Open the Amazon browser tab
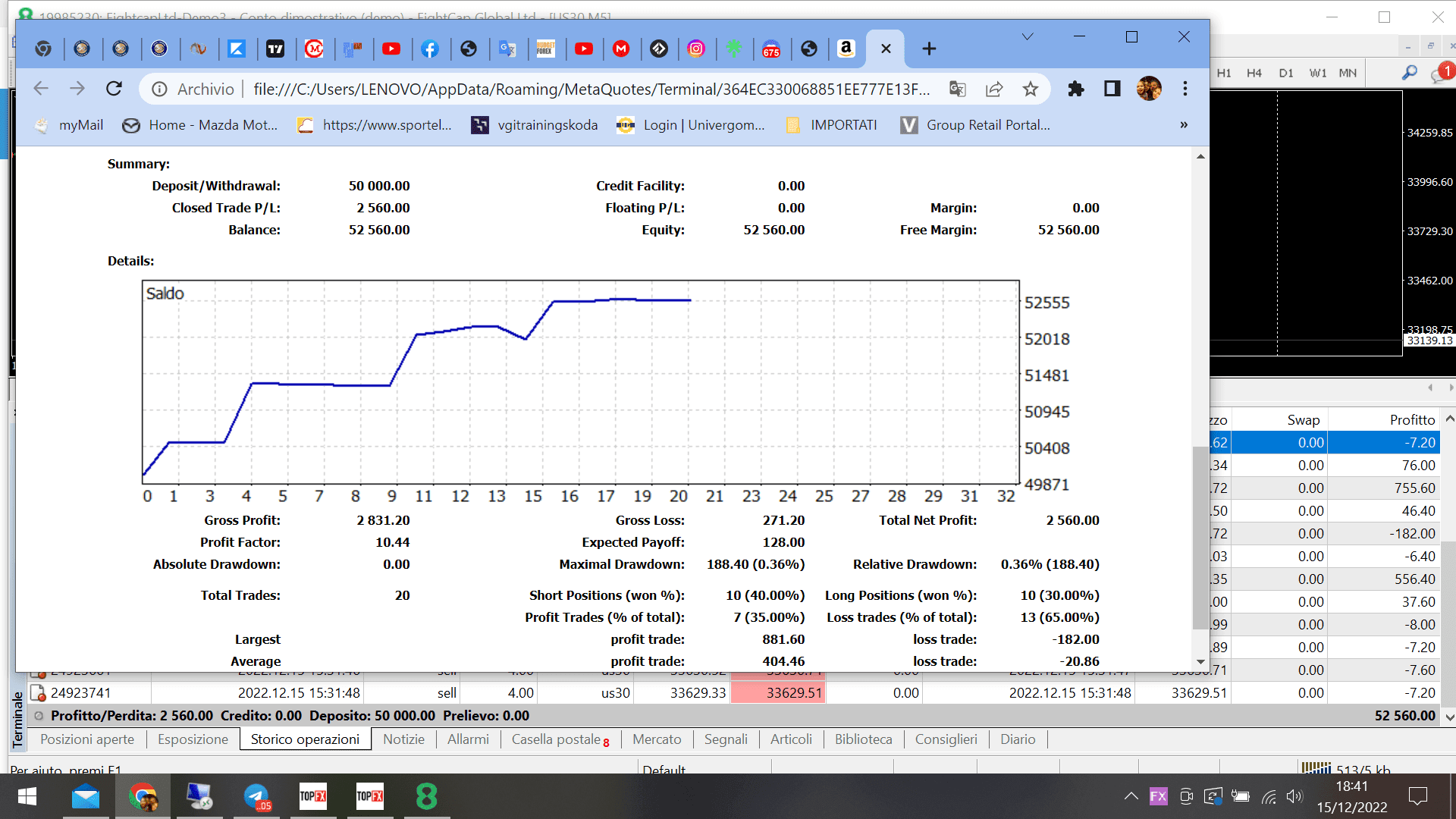Screen dimensions: 1456x819 tap(846, 49)
